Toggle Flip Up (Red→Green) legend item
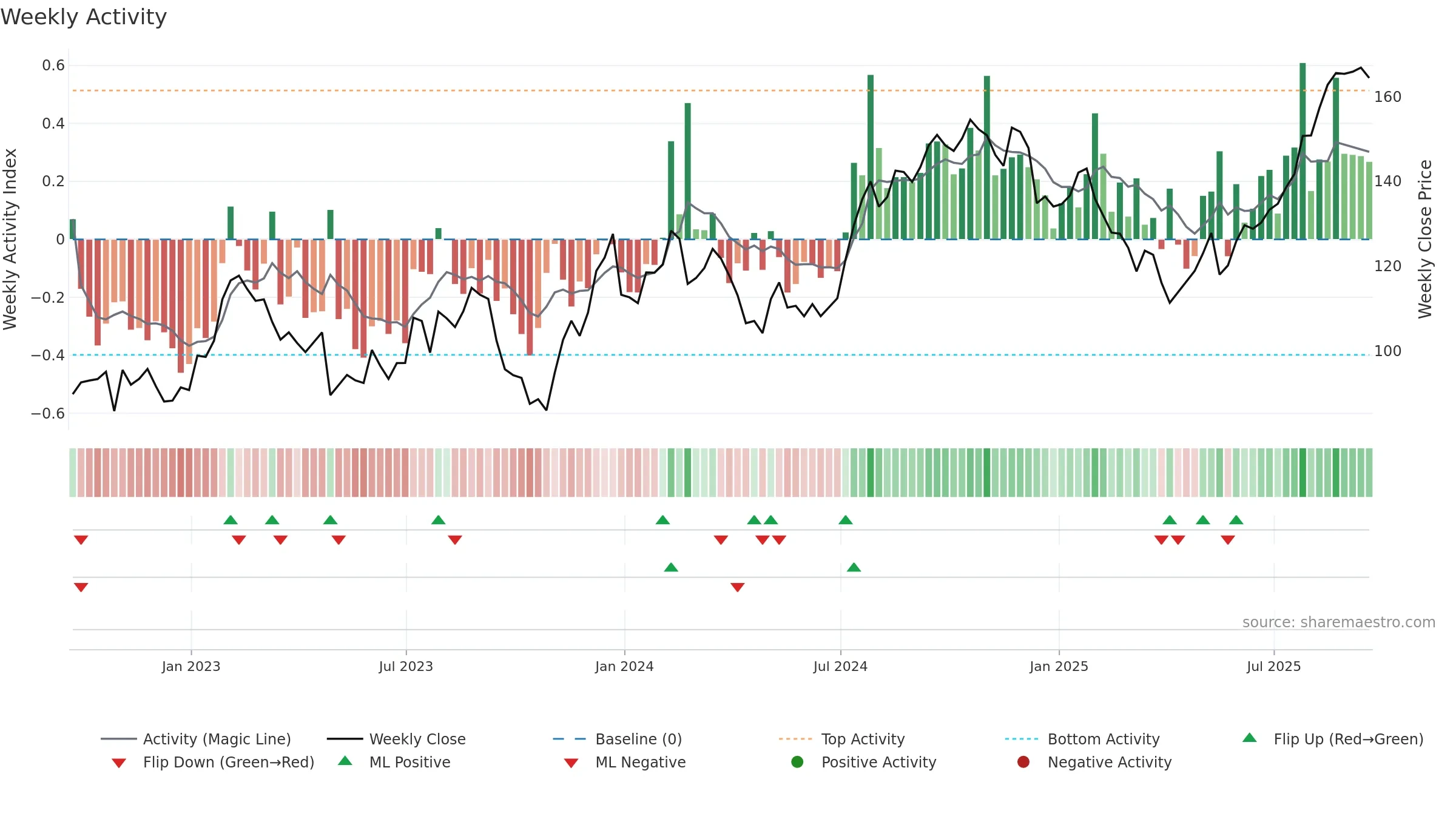 click(1333, 739)
